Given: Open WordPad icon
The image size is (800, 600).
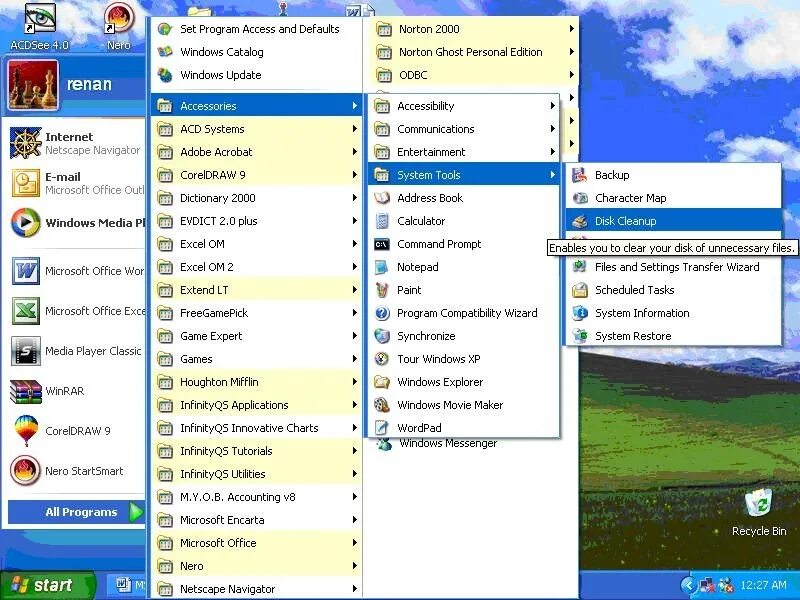Looking at the screenshot, I should (382, 428).
